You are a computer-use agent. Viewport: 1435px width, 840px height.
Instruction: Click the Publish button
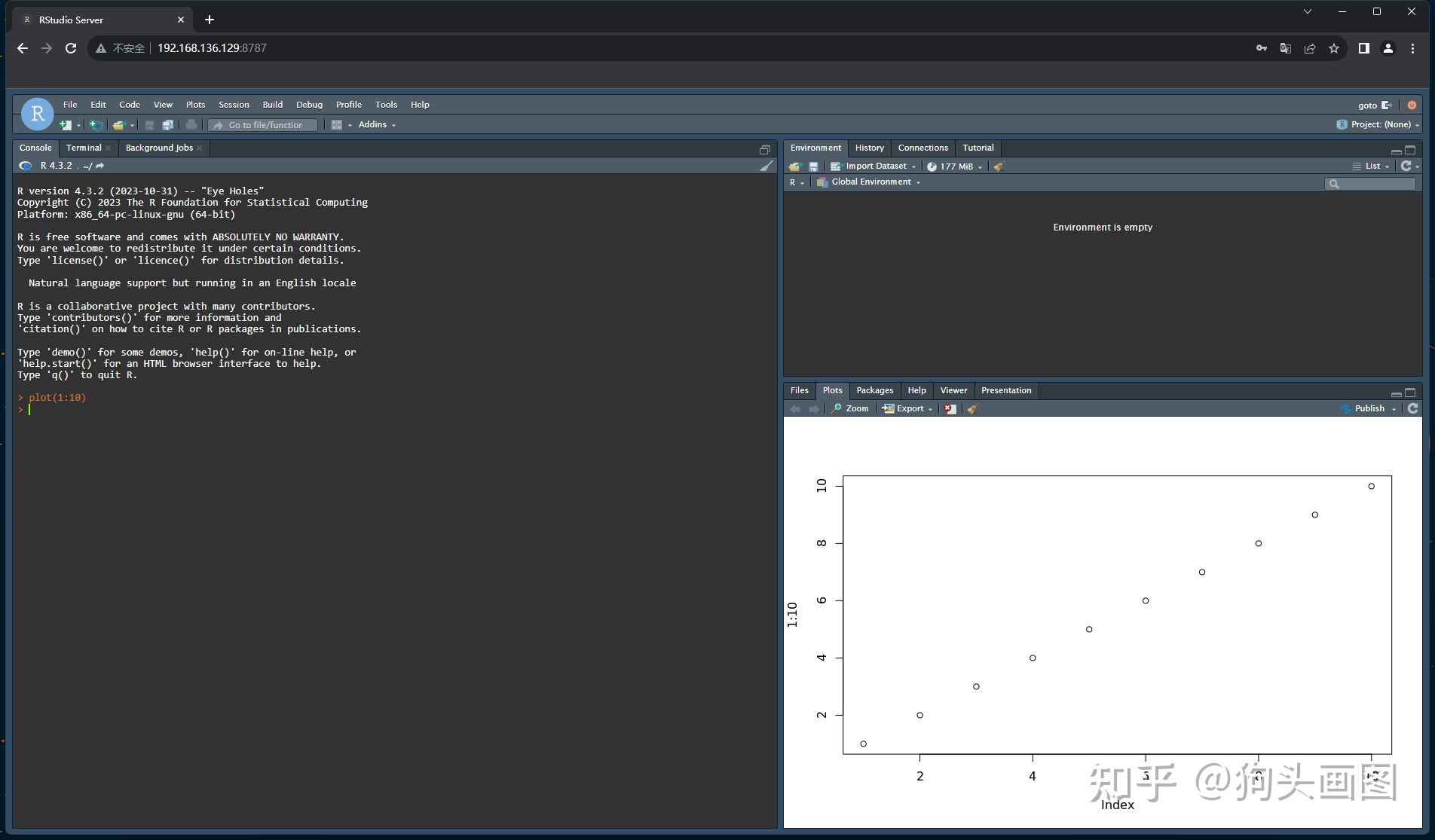pos(1369,408)
